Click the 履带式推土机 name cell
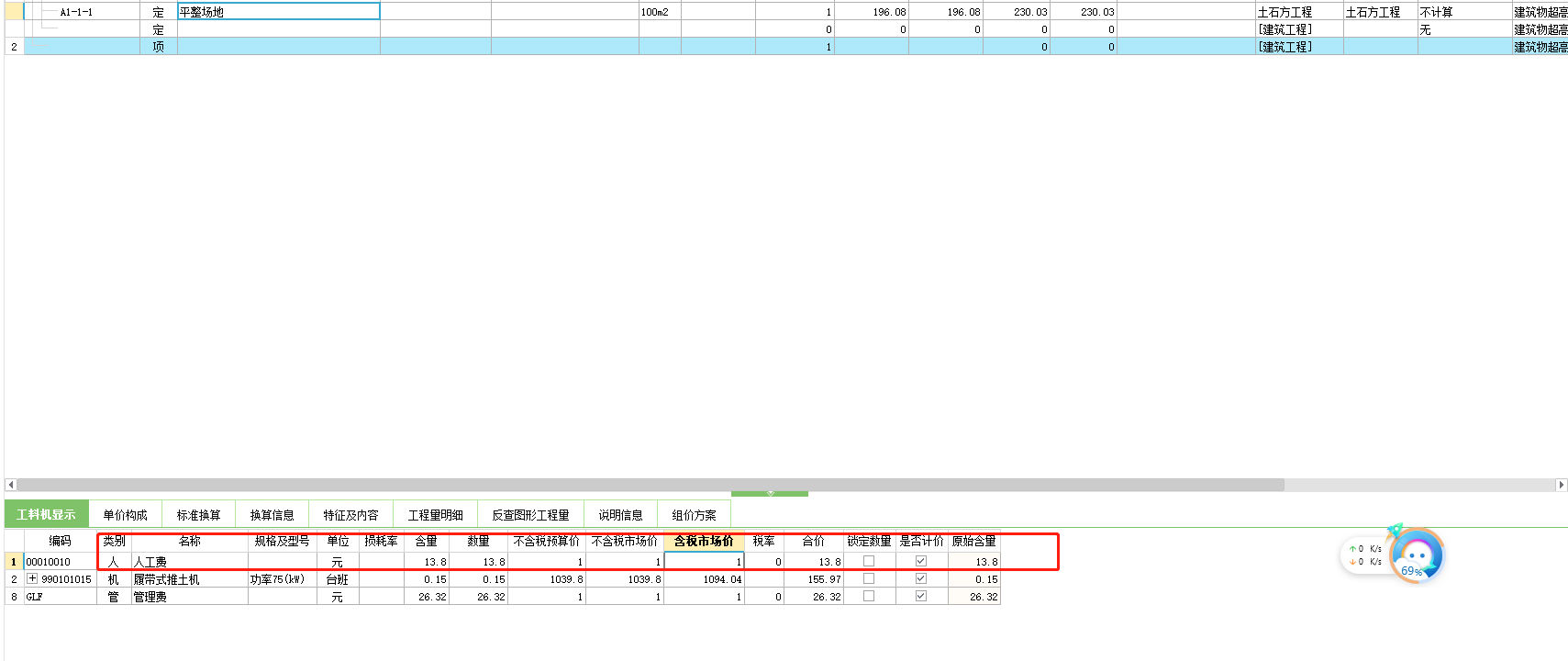This screenshot has width=1568, height=661. 189,578
